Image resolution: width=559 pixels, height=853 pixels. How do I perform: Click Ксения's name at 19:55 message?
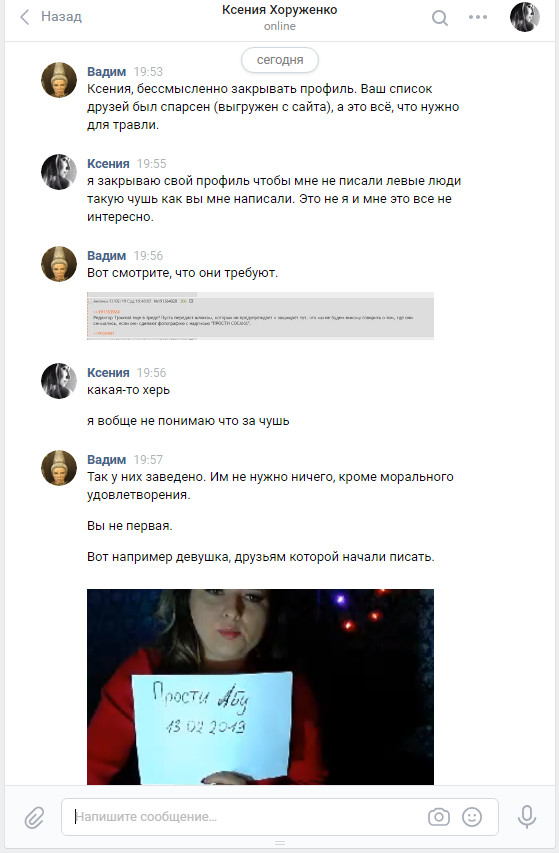(108, 164)
